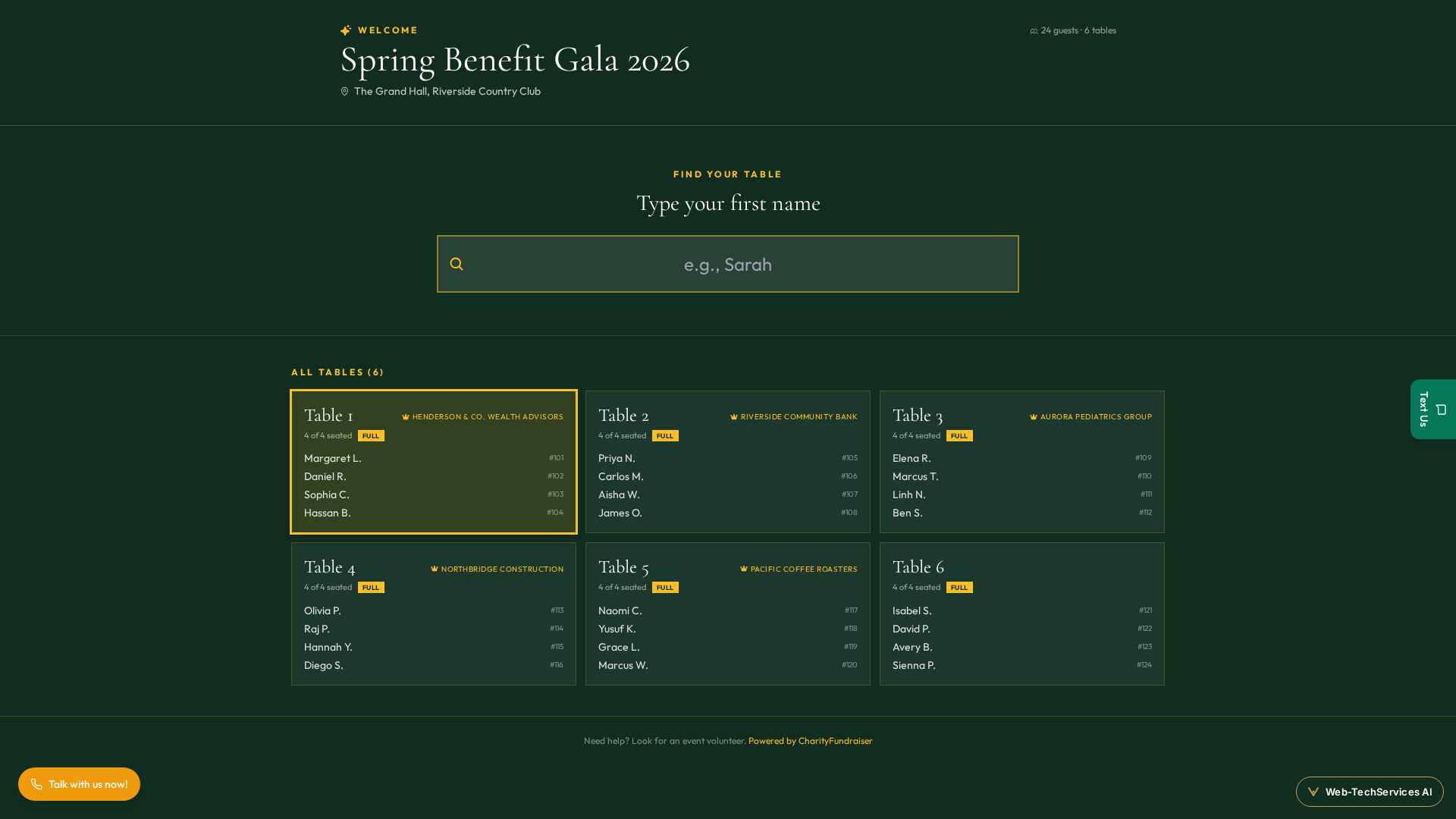Select the Table 1 card

434,462
